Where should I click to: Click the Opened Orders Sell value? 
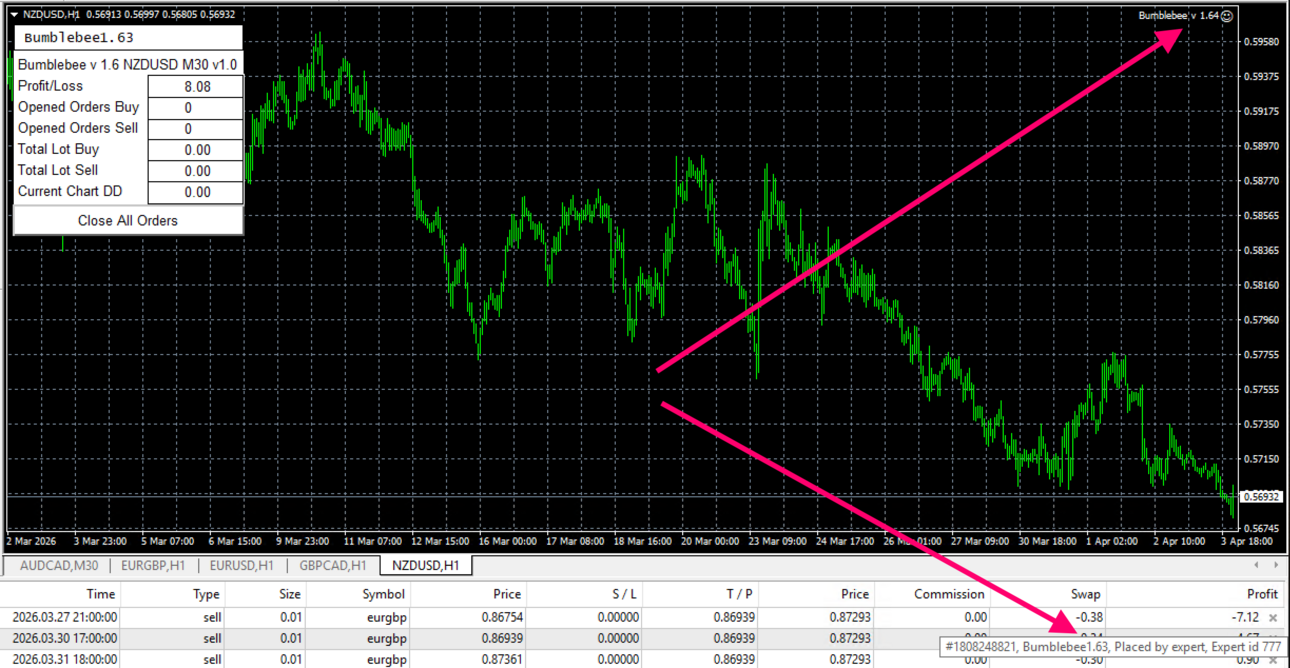click(197, 129)
